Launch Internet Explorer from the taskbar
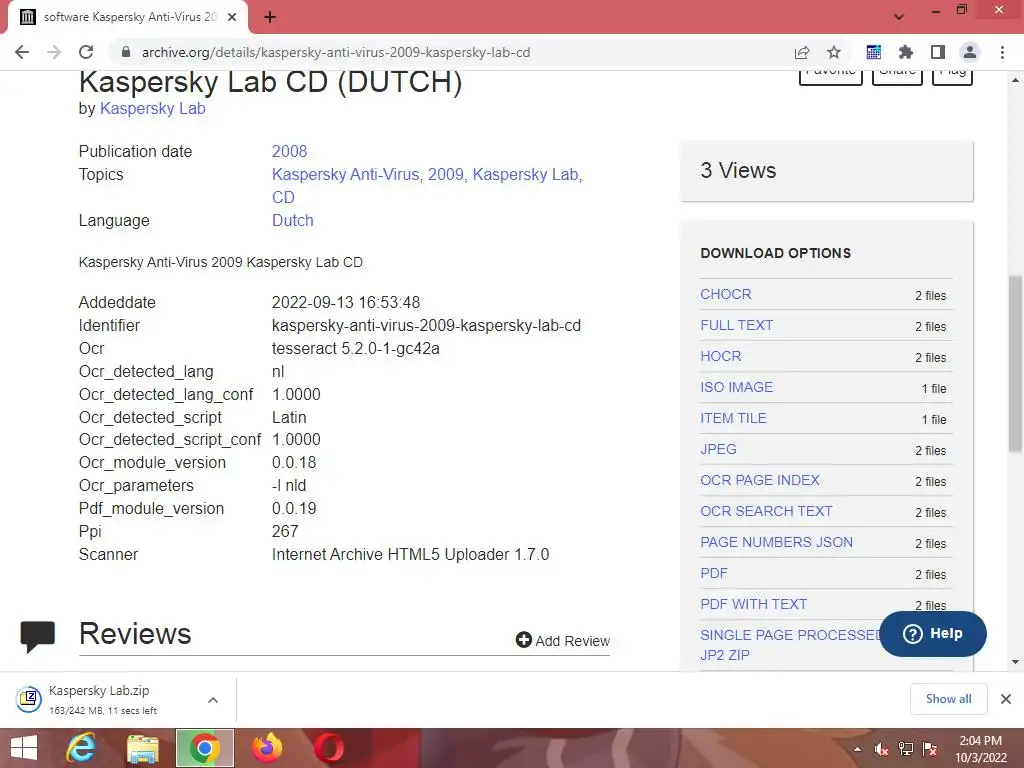The height and width of the screenshot is (768, 1024). 81,748
